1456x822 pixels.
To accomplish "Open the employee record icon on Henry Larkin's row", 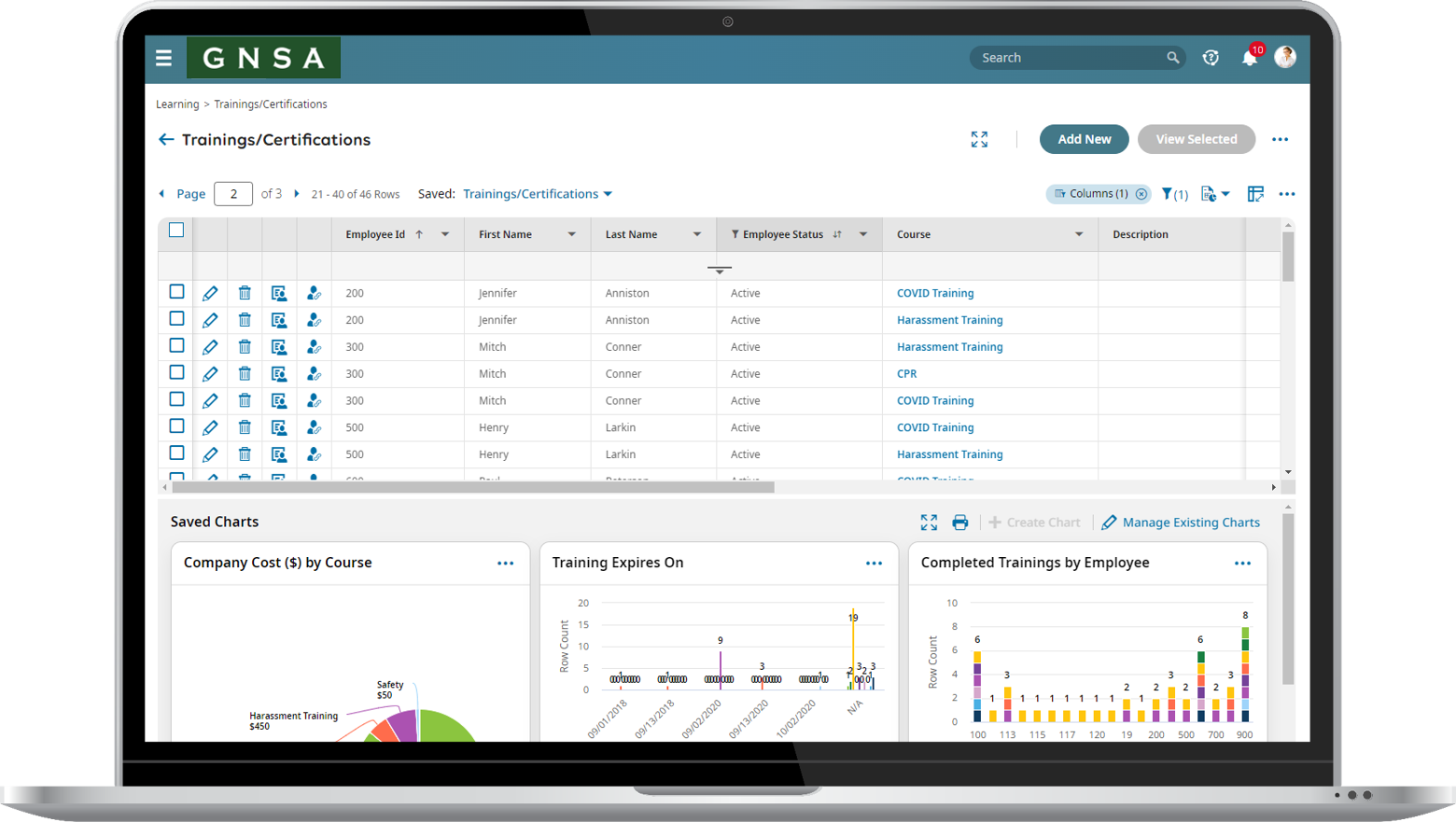I will pyautogui.click(x=279, y=427).
